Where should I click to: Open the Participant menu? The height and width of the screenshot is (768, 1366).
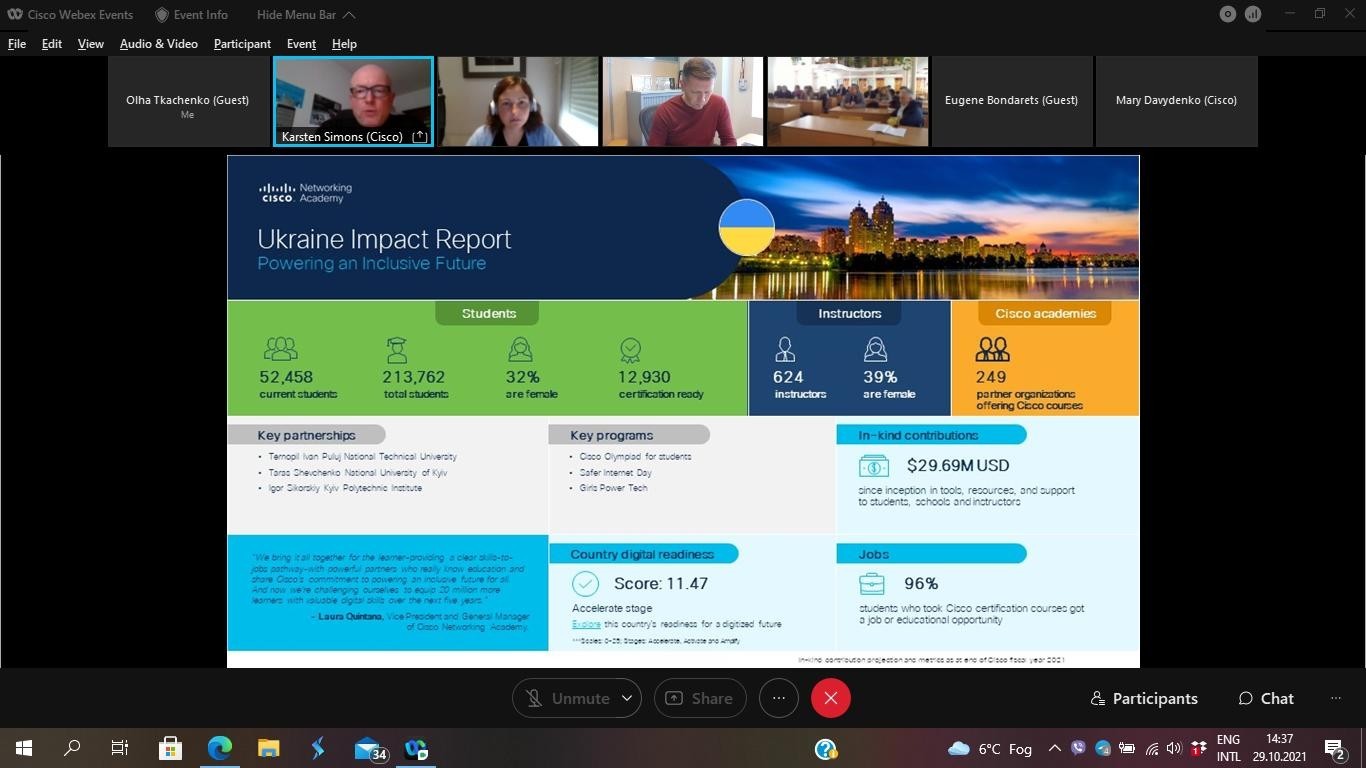(x=242, y=44)
